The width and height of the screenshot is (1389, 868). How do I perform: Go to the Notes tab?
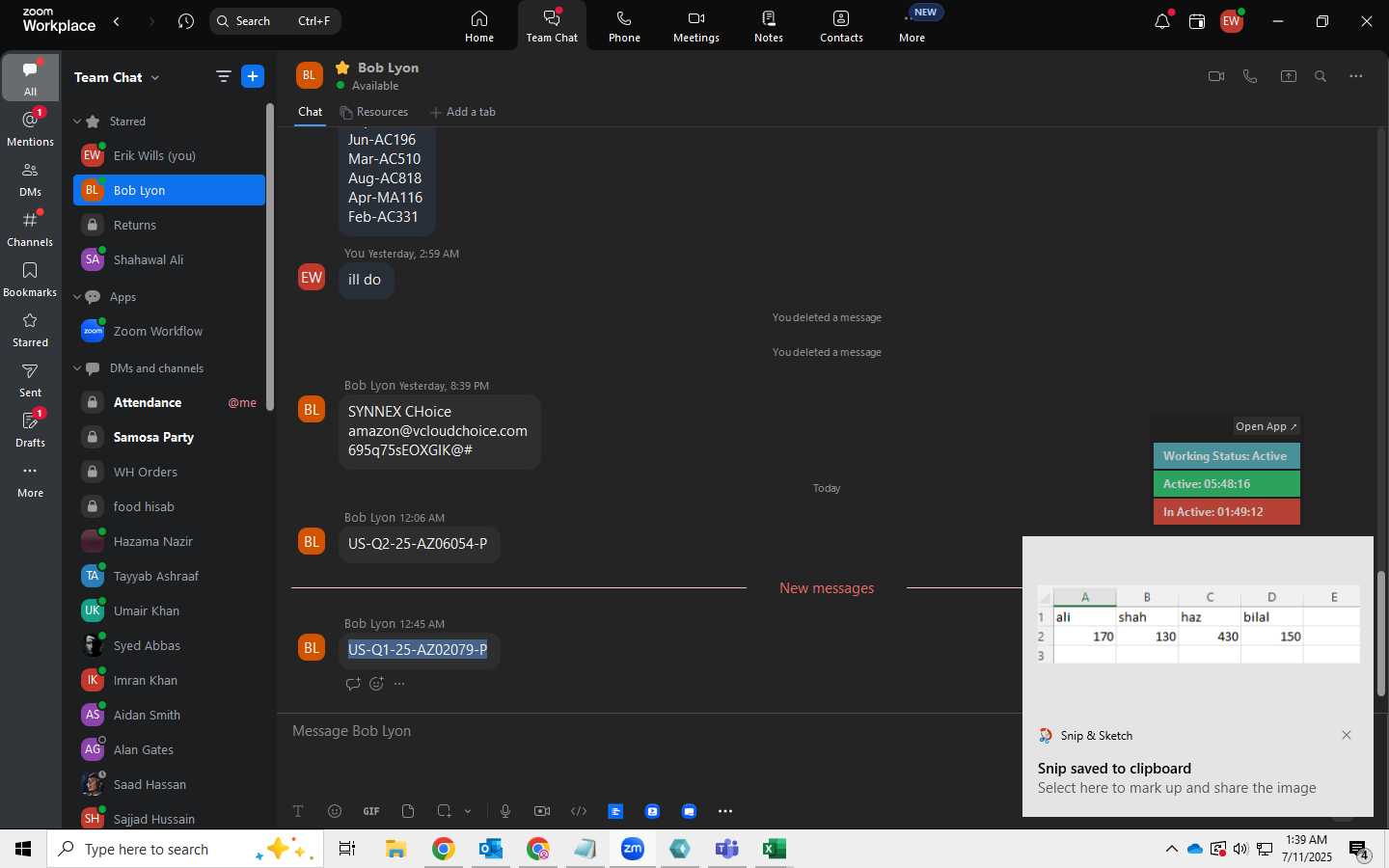pyautogui.click(x=769, y=26)
